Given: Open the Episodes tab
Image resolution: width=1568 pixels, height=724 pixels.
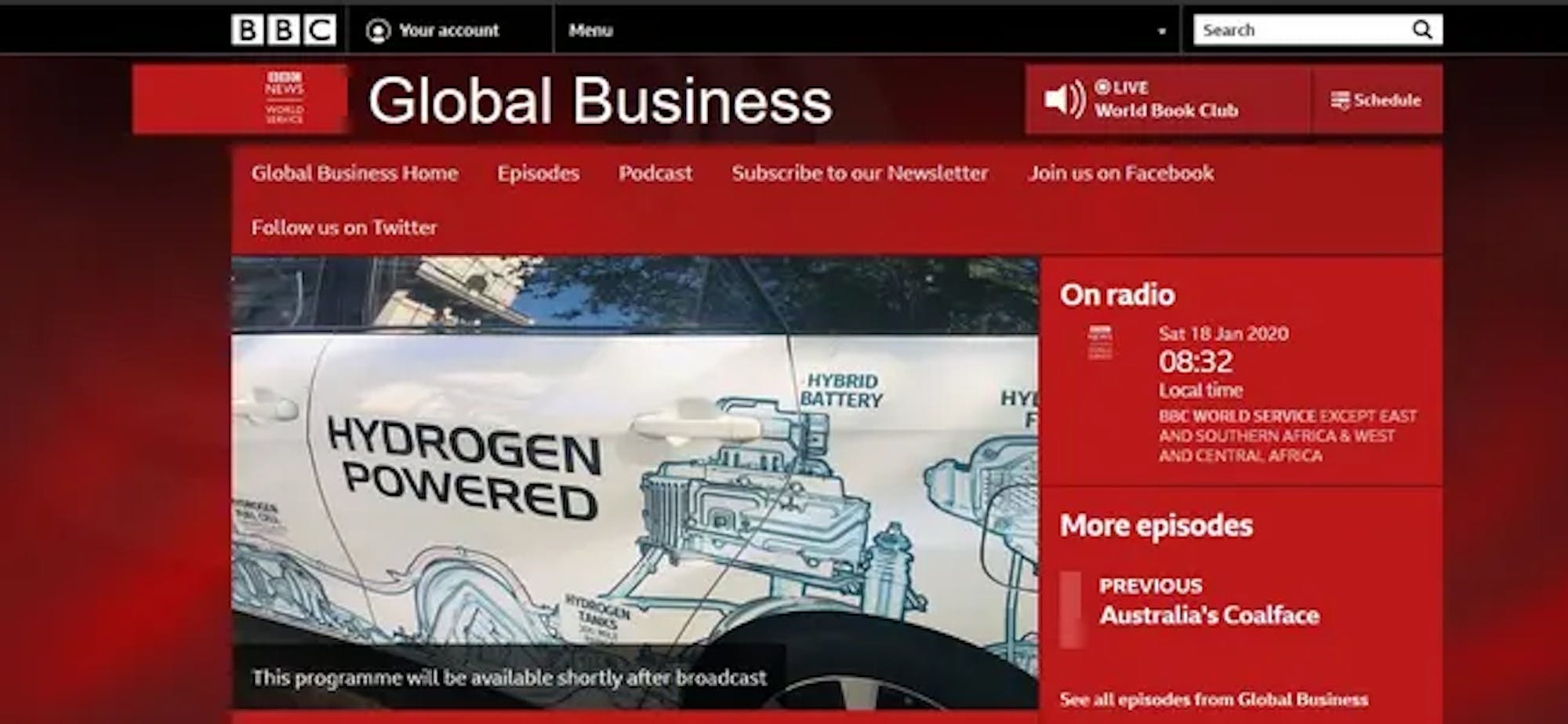Looking at the screenshot, I should pyautogui.click(x=538, y=173).
